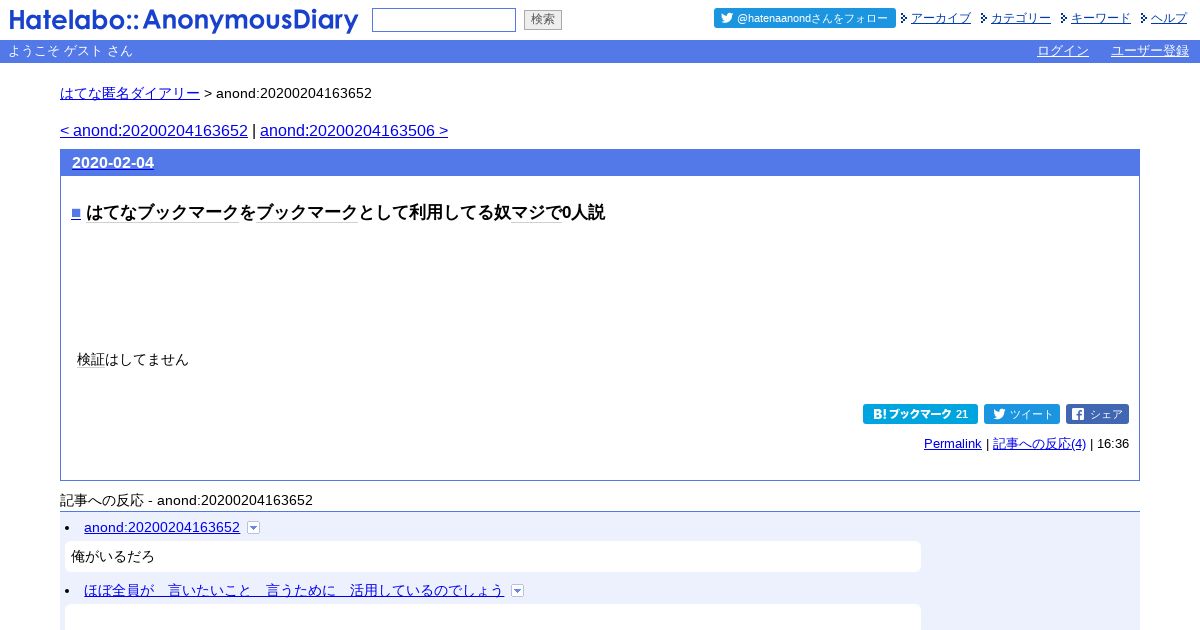1200x630 pixels.
Task: Click the Facebook シェア button
Action: point(1097,414)
